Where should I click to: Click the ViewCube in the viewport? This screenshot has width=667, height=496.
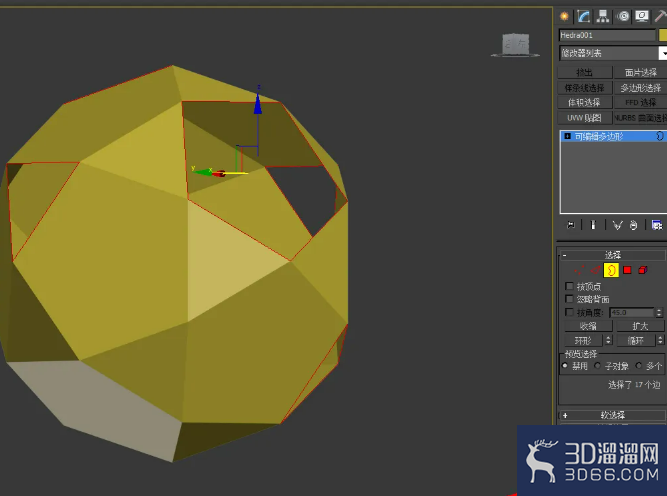[x=516, y=45]
